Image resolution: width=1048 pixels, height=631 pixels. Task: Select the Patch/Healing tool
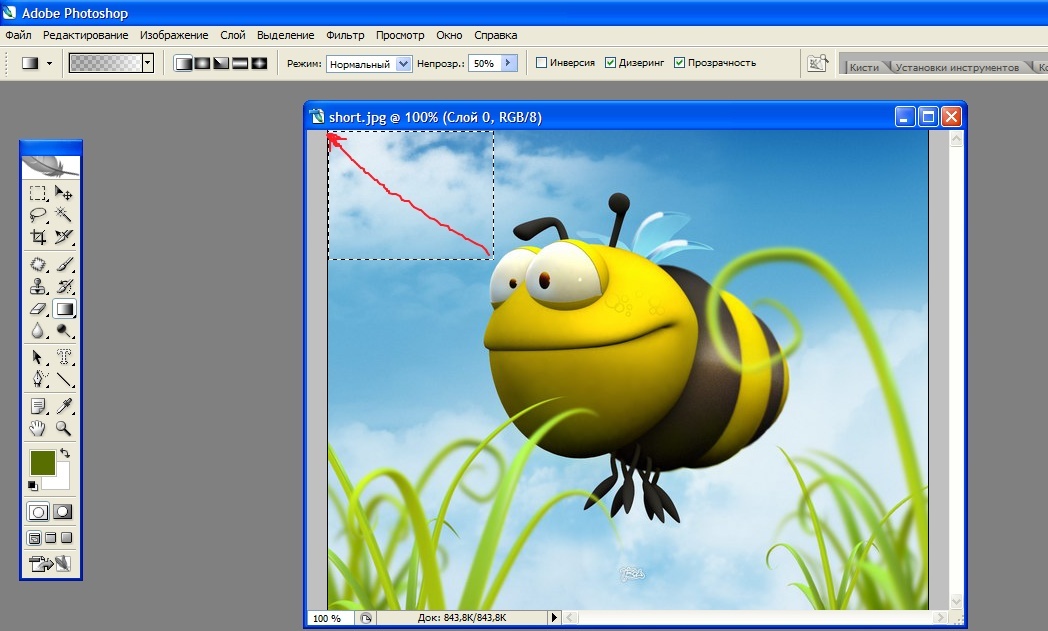(38, 265)
